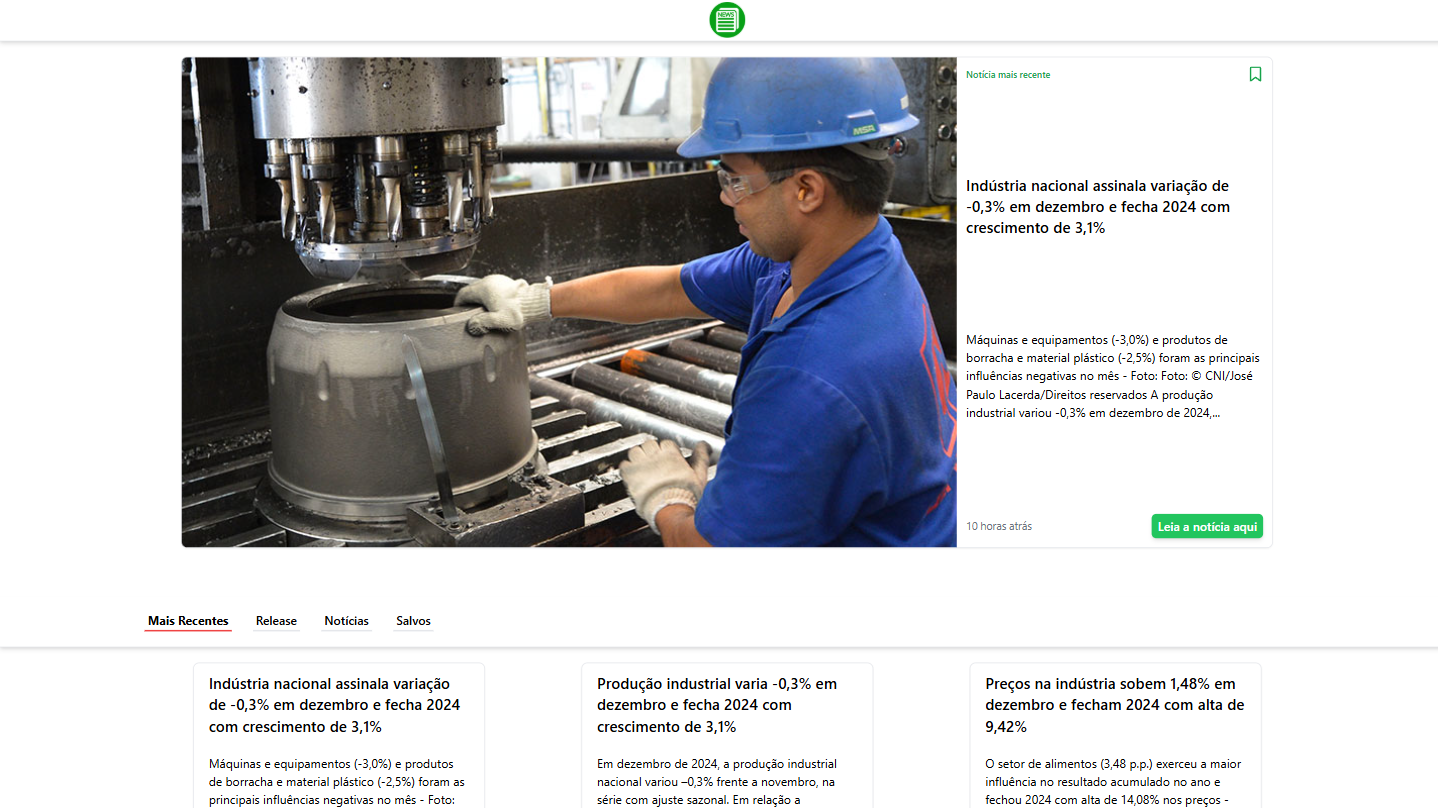Click the description starting 'O setor de alimentos'

1112,781
